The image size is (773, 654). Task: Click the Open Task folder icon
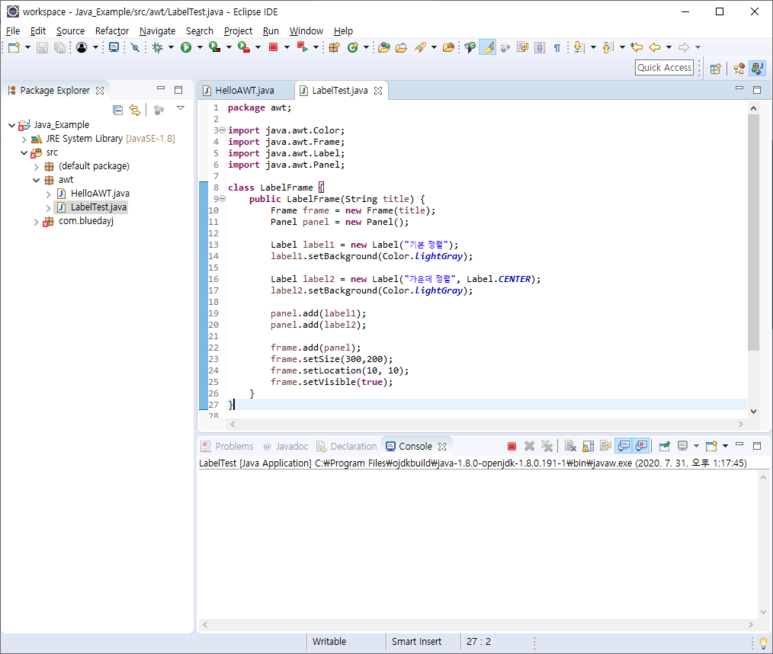click(x=401, y=47)
